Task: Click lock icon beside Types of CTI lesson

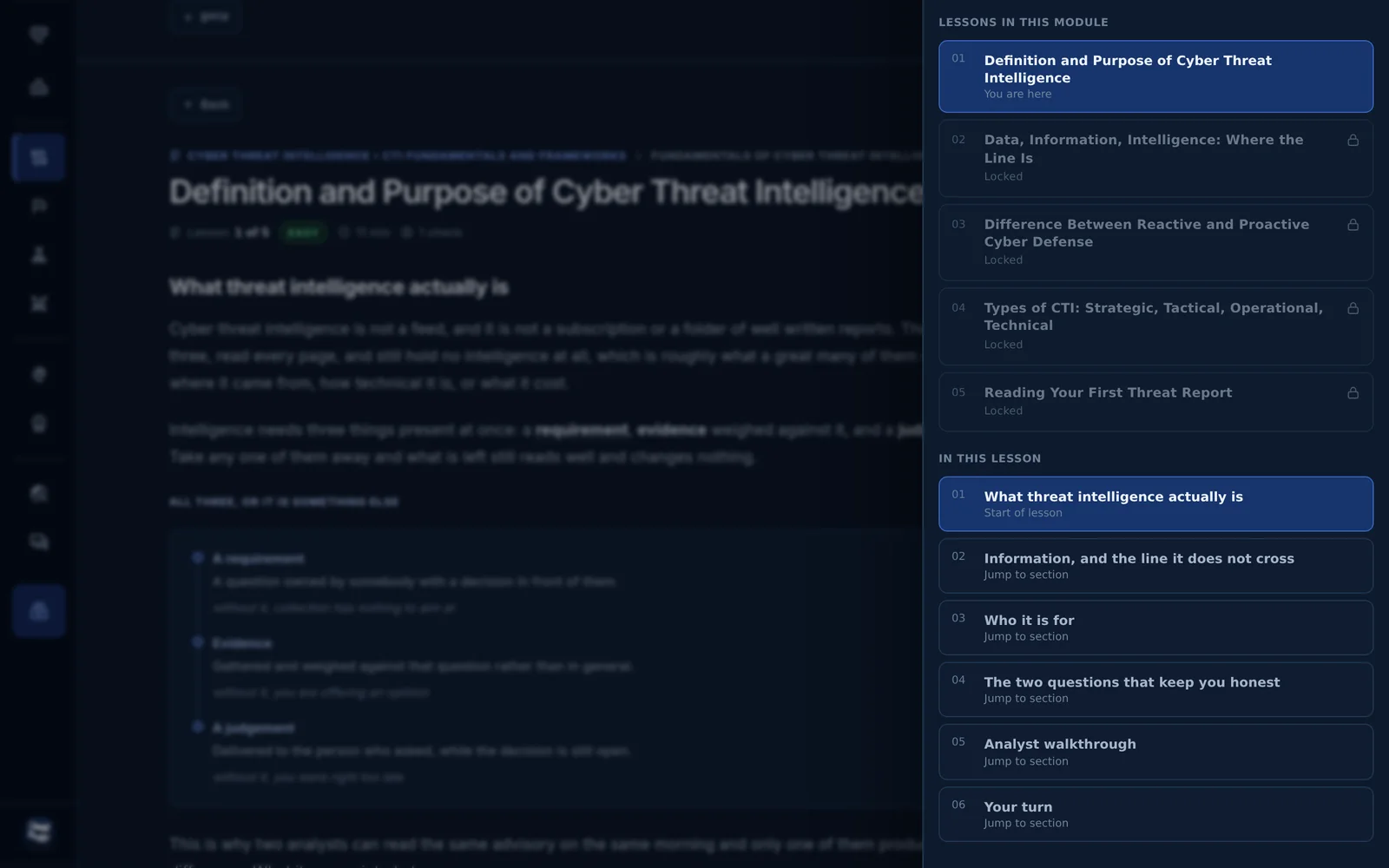Action: pos(1353,308)
